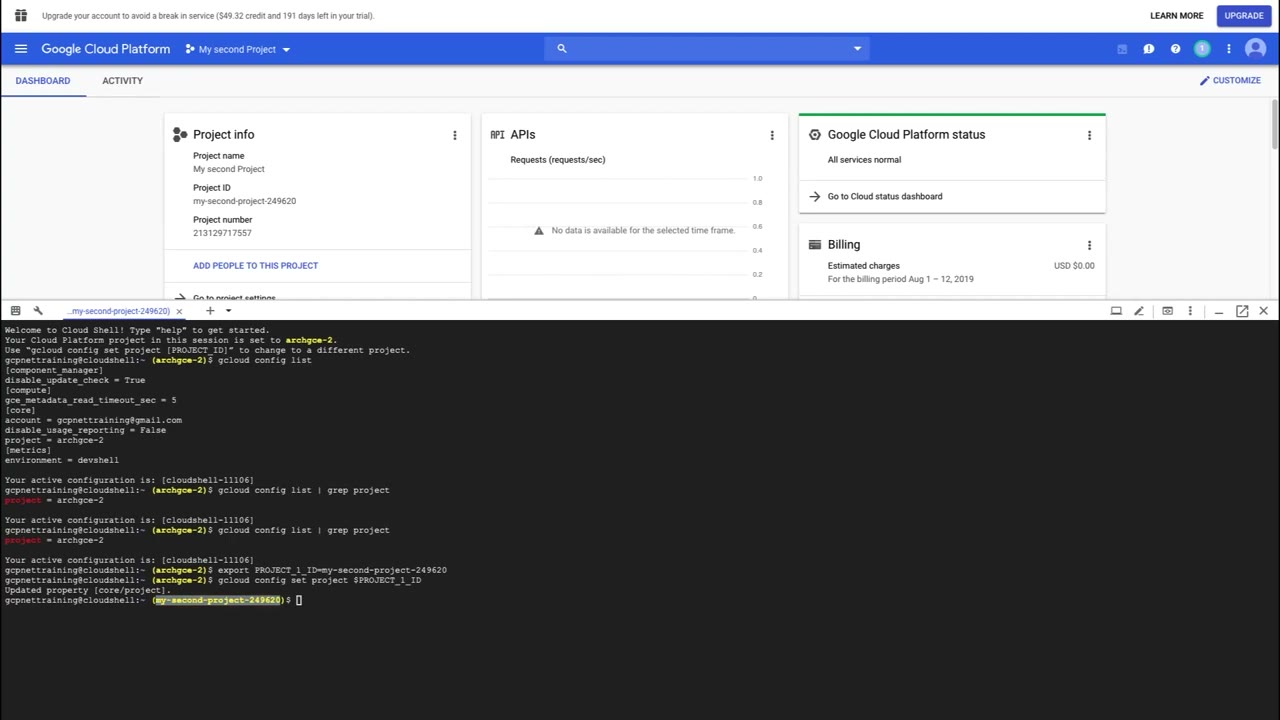This screenshot has height=720, width=1280.
Task: Expand Cloud Shell session list dropdown arrow
Action: click(x=228, y=311)
